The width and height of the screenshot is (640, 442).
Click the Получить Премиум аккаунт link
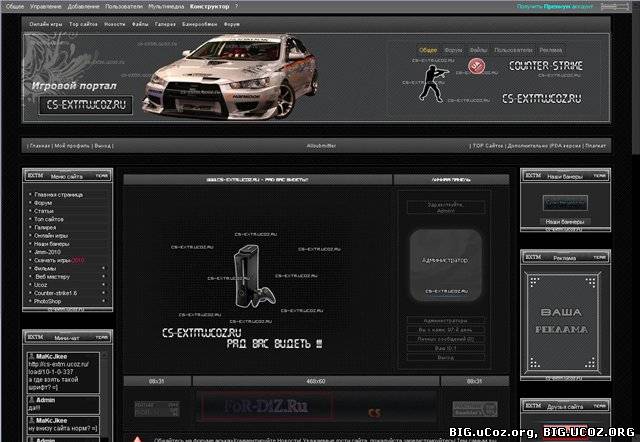pos(555,7)
